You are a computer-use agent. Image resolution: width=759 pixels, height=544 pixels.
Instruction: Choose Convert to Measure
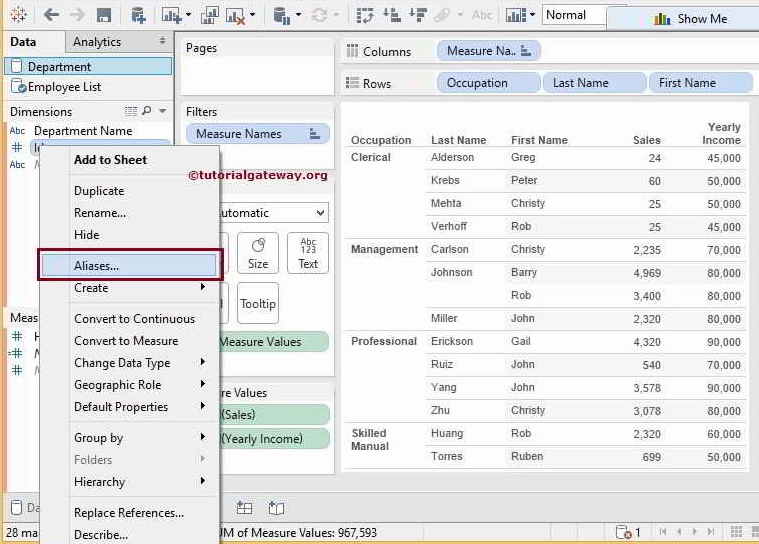click(x=128, y=341)
